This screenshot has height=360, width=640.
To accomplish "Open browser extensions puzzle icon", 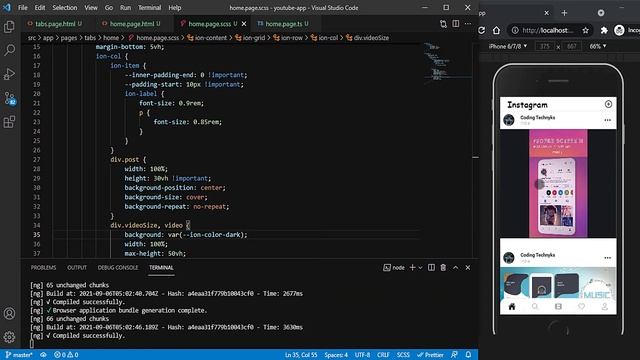I will click(x=604, y=30).
